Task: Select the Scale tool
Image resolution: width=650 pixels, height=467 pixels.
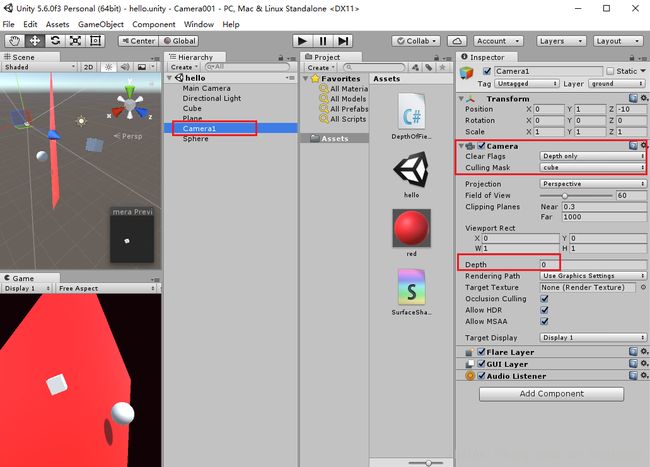Action: click(75, 41)
